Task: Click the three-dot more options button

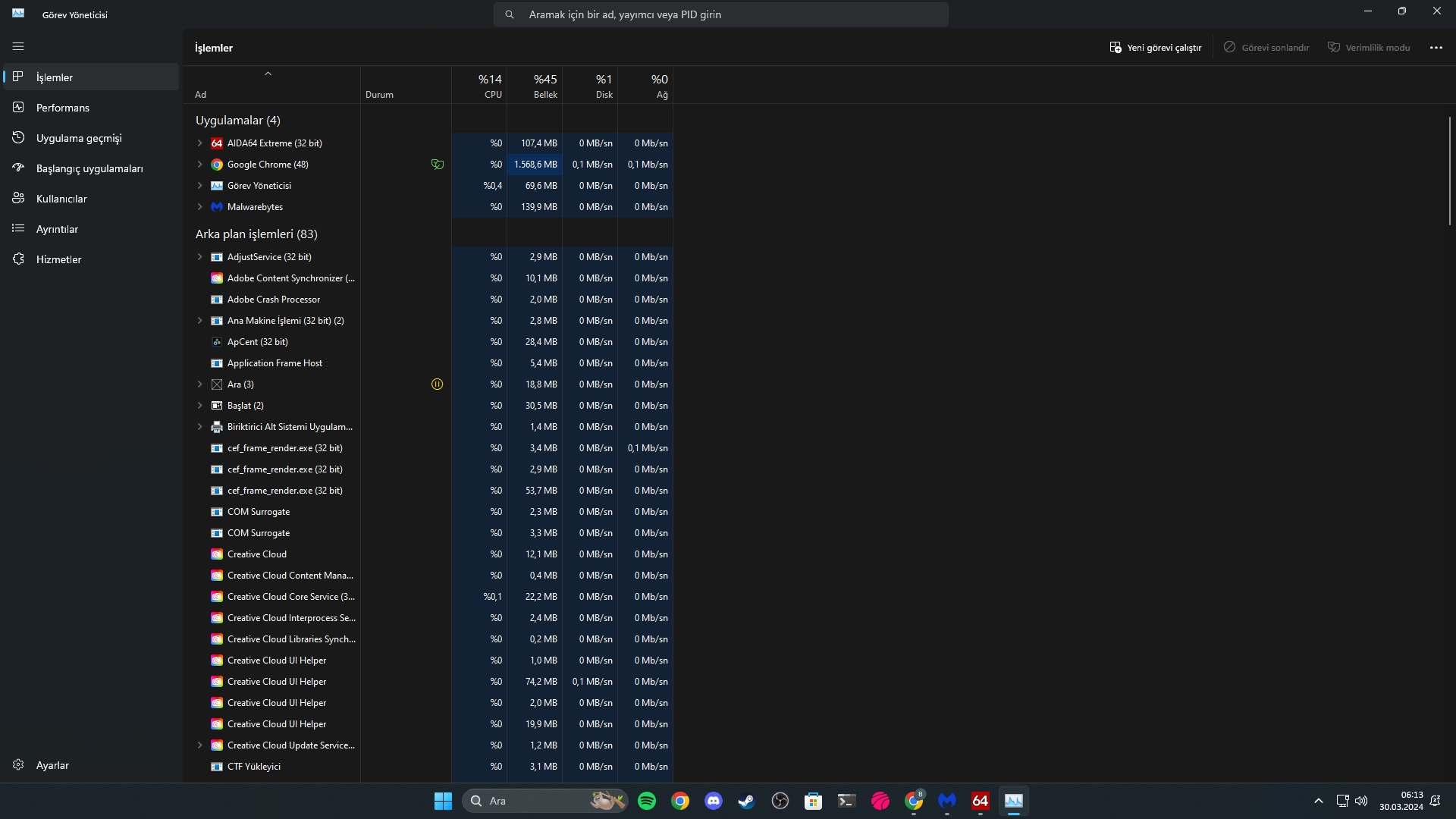Action: [x=1436, y=47]
